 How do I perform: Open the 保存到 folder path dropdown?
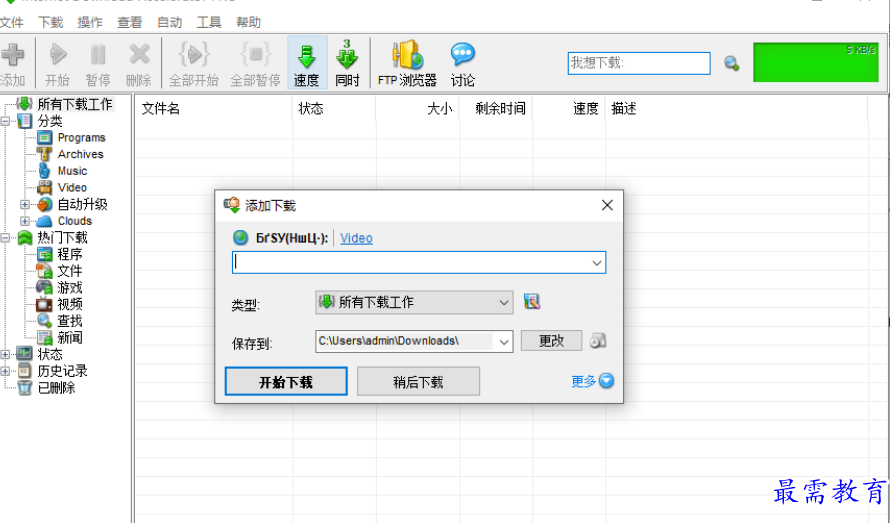[503, 341]
